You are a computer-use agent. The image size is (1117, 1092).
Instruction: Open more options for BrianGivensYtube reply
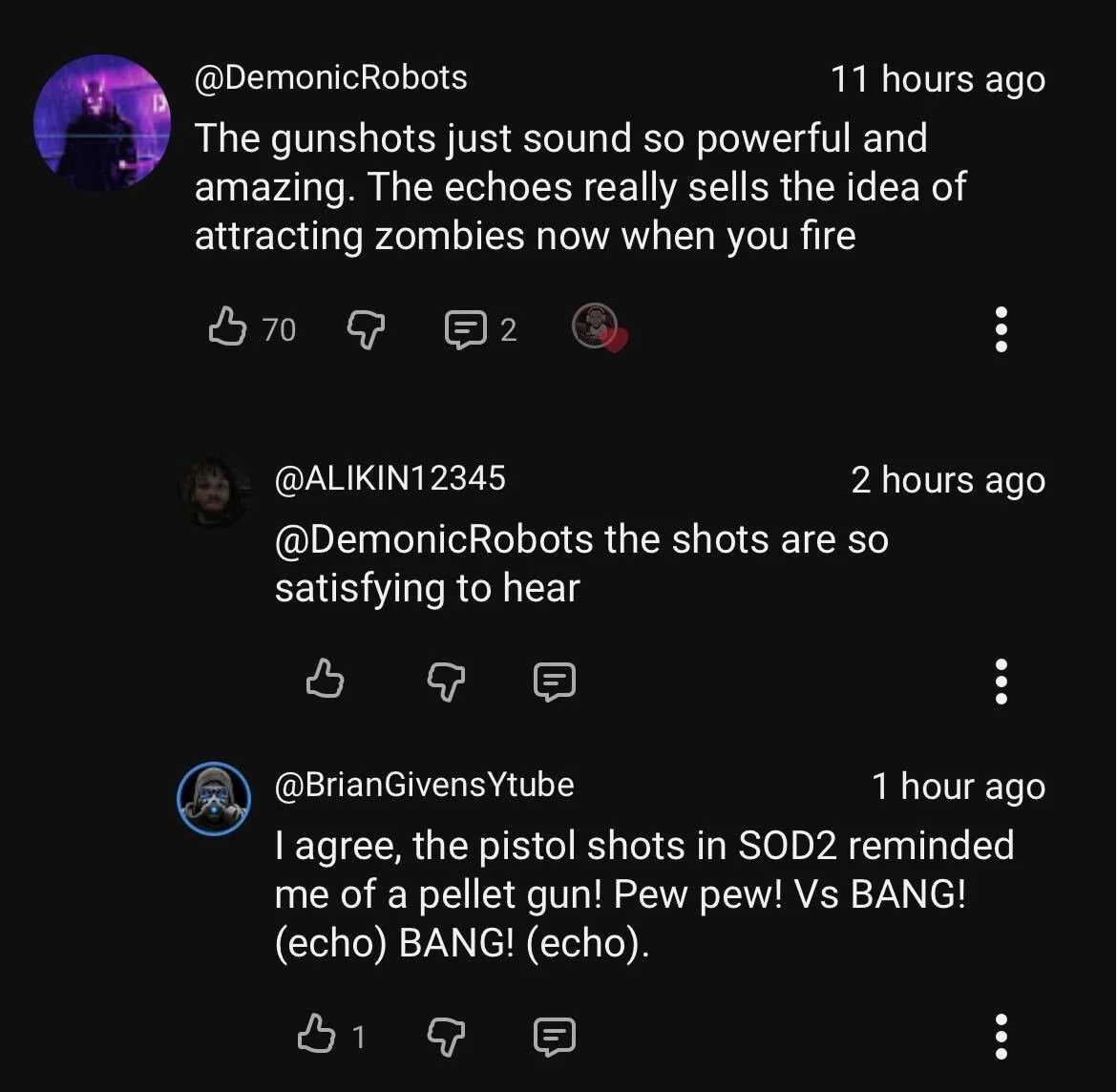[1001, 1036]
